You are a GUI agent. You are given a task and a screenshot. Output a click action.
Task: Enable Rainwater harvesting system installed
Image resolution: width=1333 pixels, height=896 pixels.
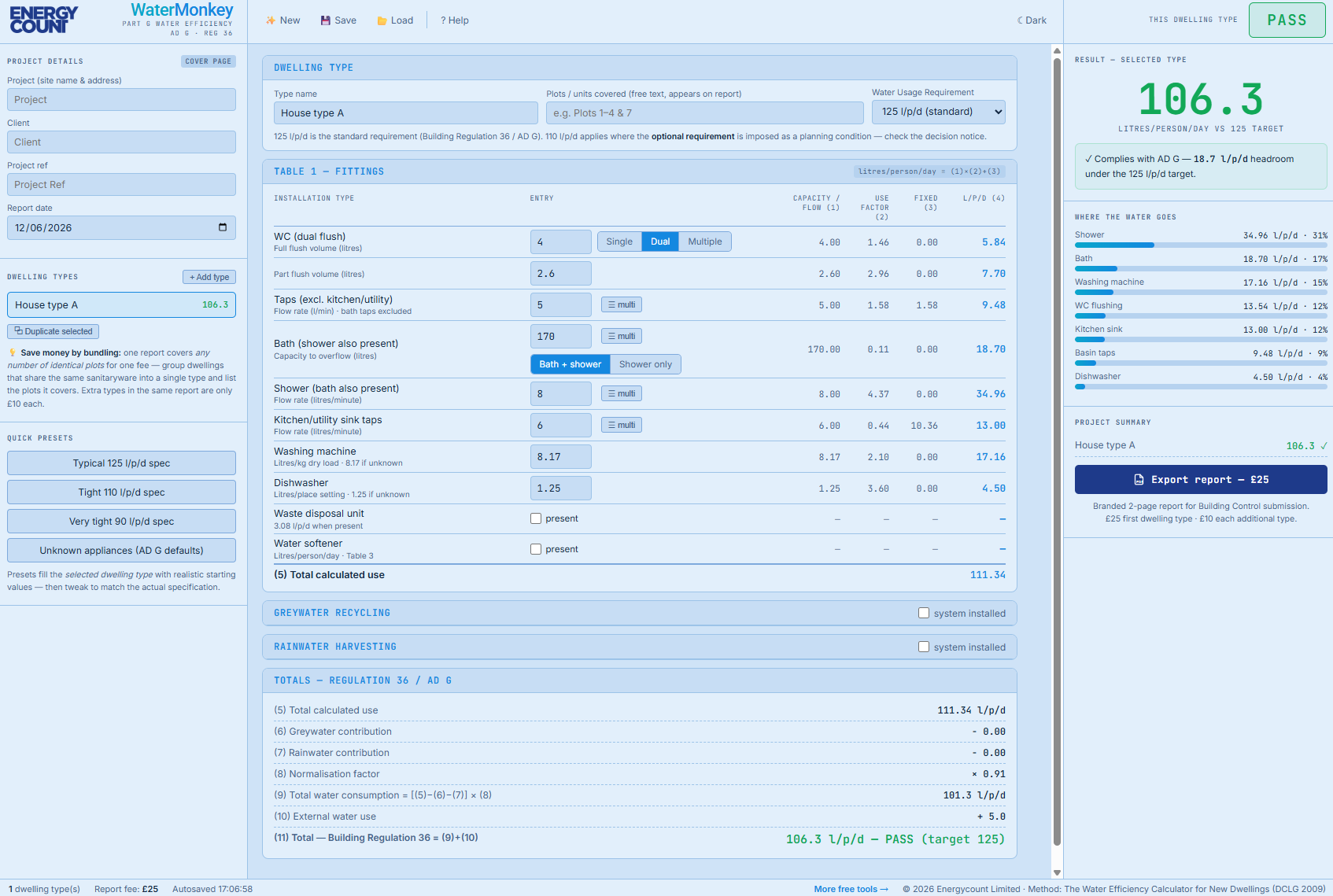[x=924, y=647]
